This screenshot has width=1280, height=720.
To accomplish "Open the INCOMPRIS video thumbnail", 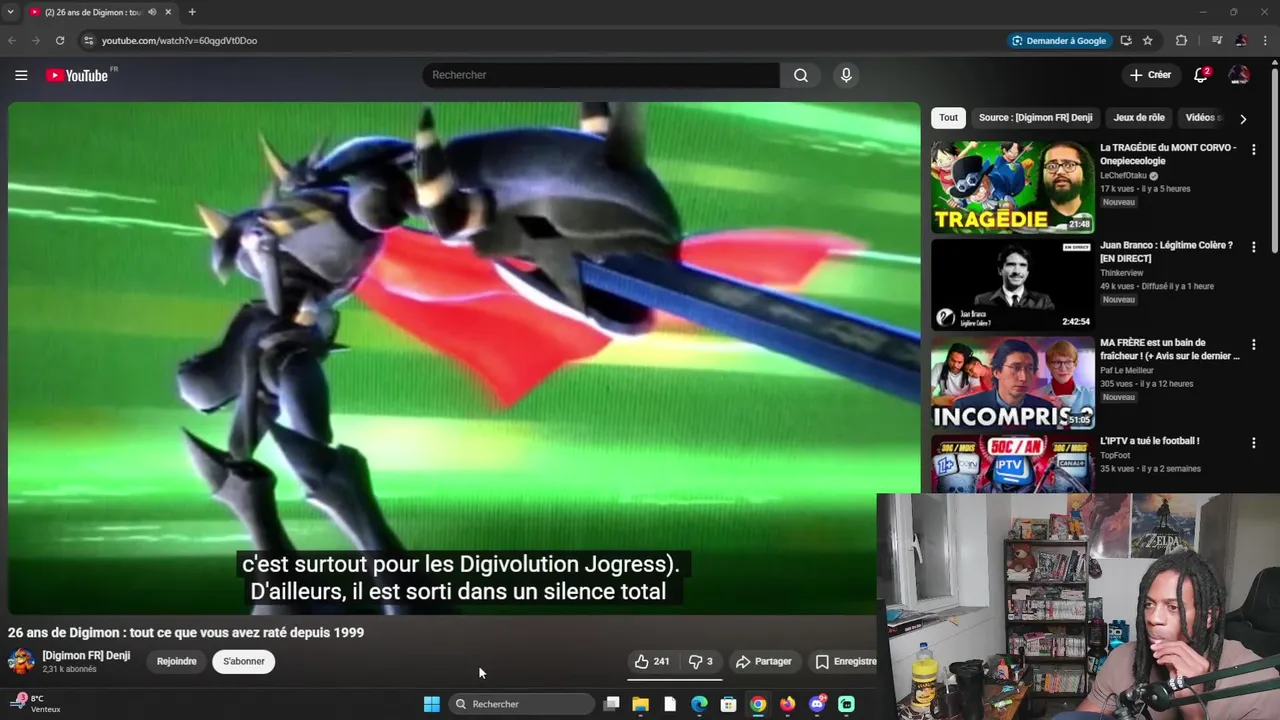I will click(x=1012, y=383).
